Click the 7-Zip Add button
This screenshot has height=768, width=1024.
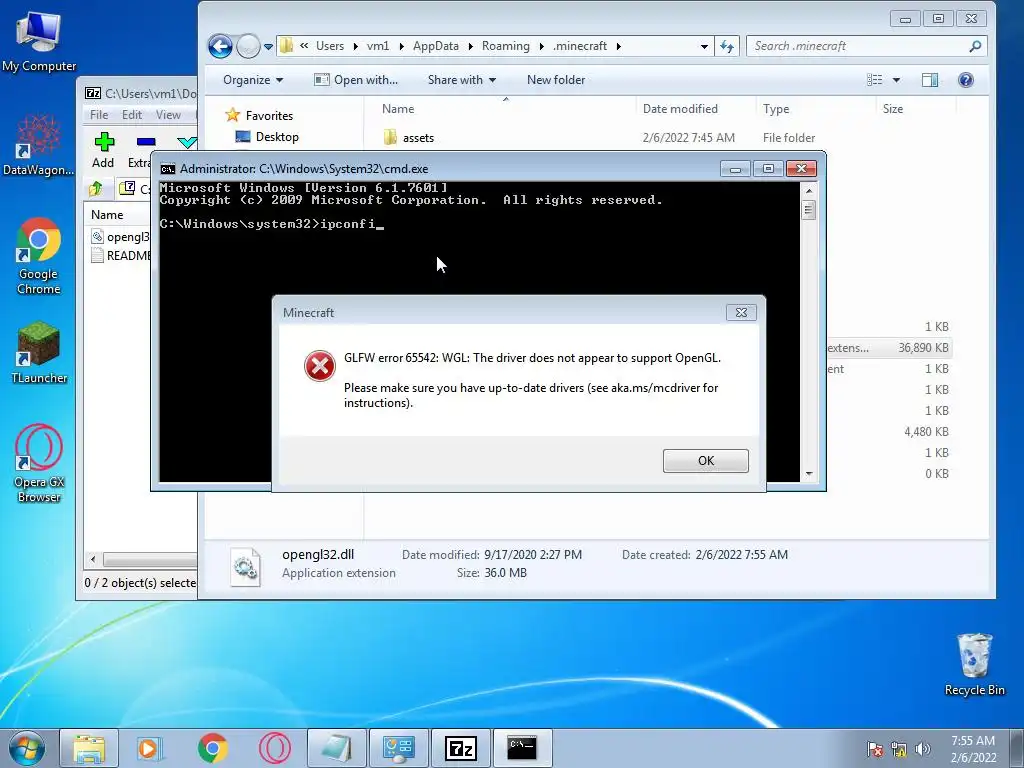[x=103, y=150]
